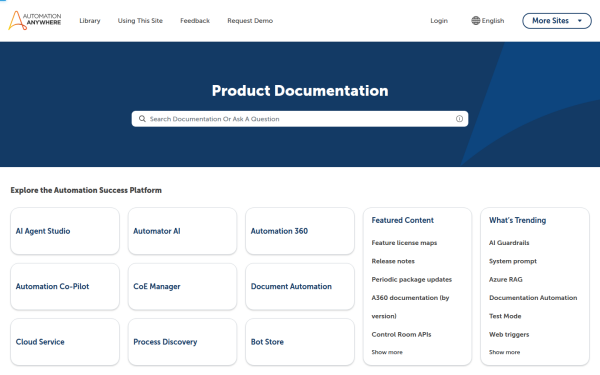Click Explore the Automation Success Platform heading
The image size is (600, 375).
click(x=86, y=190)
